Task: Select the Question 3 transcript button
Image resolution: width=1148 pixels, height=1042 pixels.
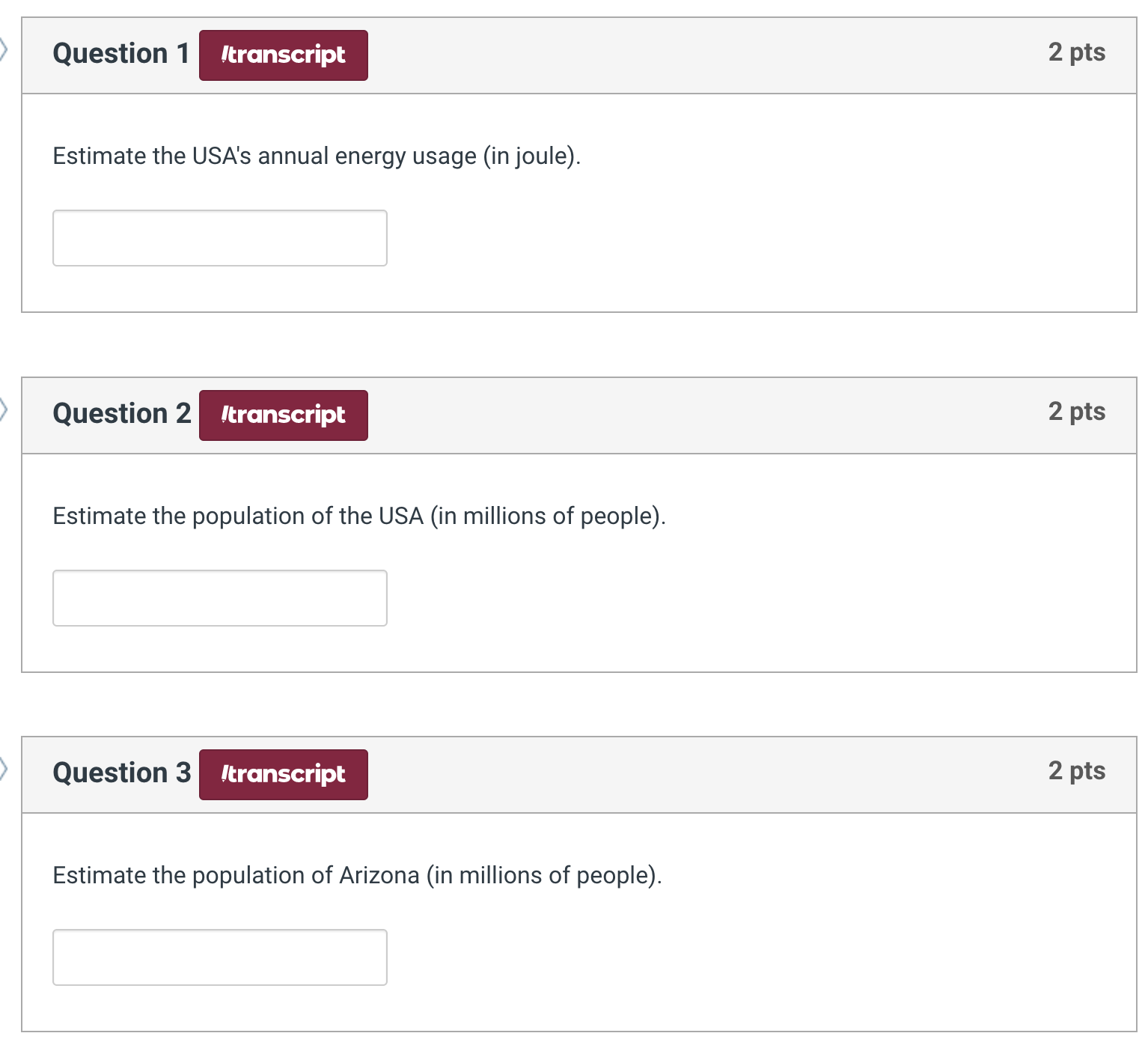Action: pos(283,775)
